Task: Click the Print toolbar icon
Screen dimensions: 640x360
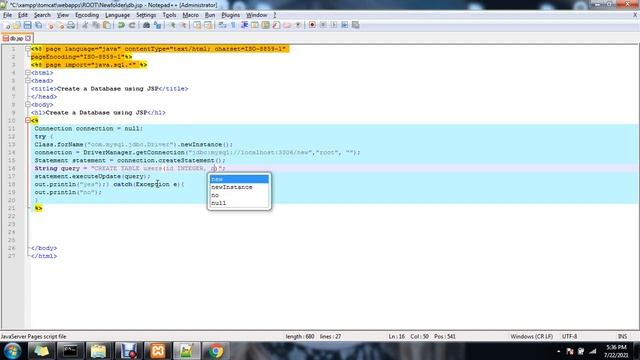Action: point(71,25)
